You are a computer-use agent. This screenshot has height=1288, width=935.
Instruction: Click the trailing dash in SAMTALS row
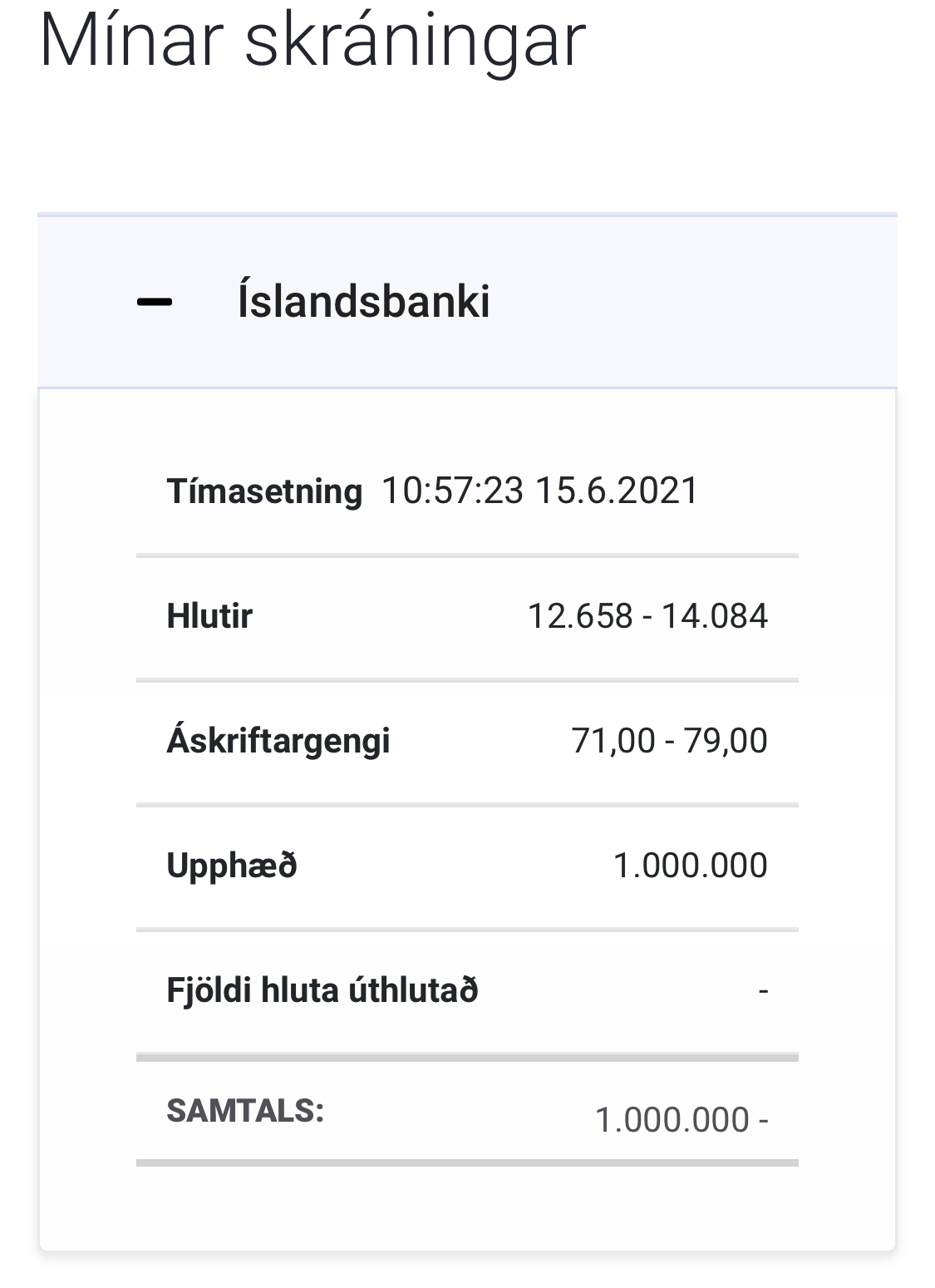click(763, 1120)
